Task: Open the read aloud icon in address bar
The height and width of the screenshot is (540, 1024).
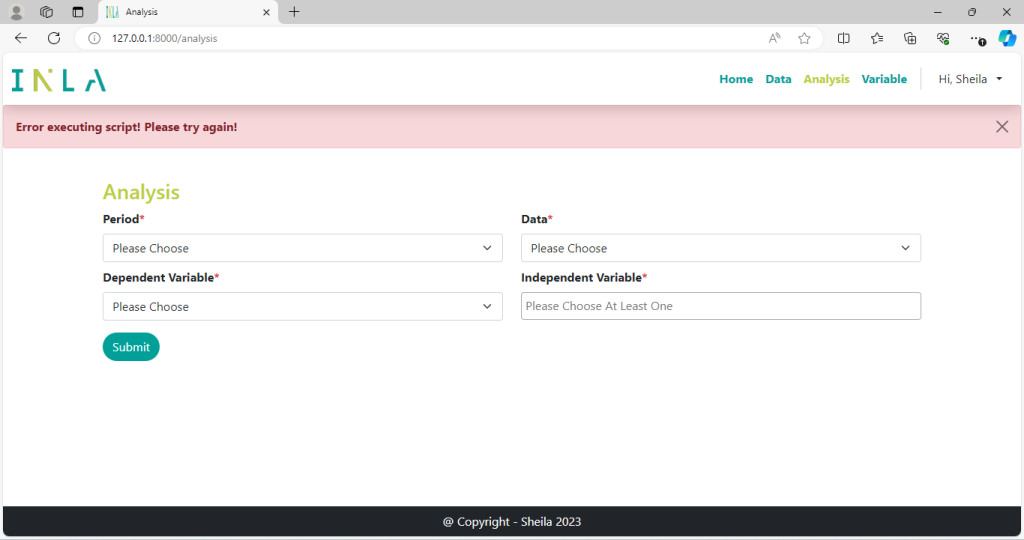Action: coord(775,39)
